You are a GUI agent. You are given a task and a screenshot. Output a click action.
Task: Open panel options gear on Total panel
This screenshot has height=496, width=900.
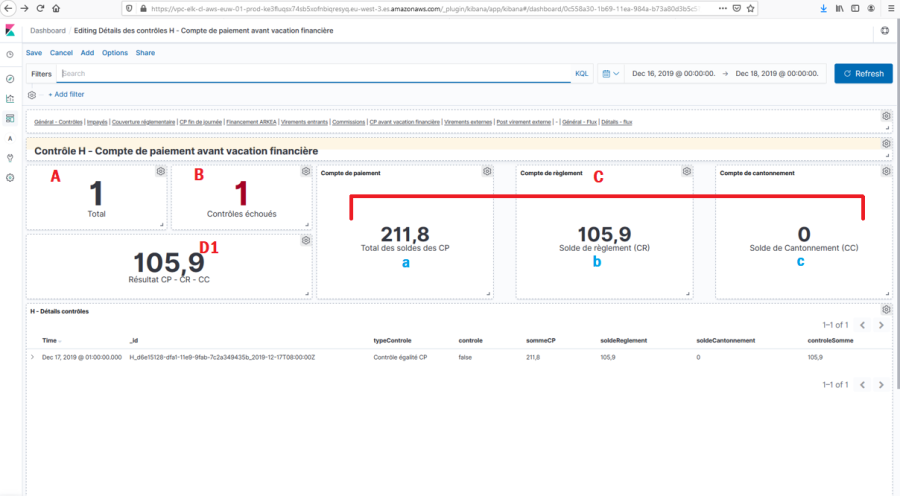pyautogui.click(x=160, y=172)
